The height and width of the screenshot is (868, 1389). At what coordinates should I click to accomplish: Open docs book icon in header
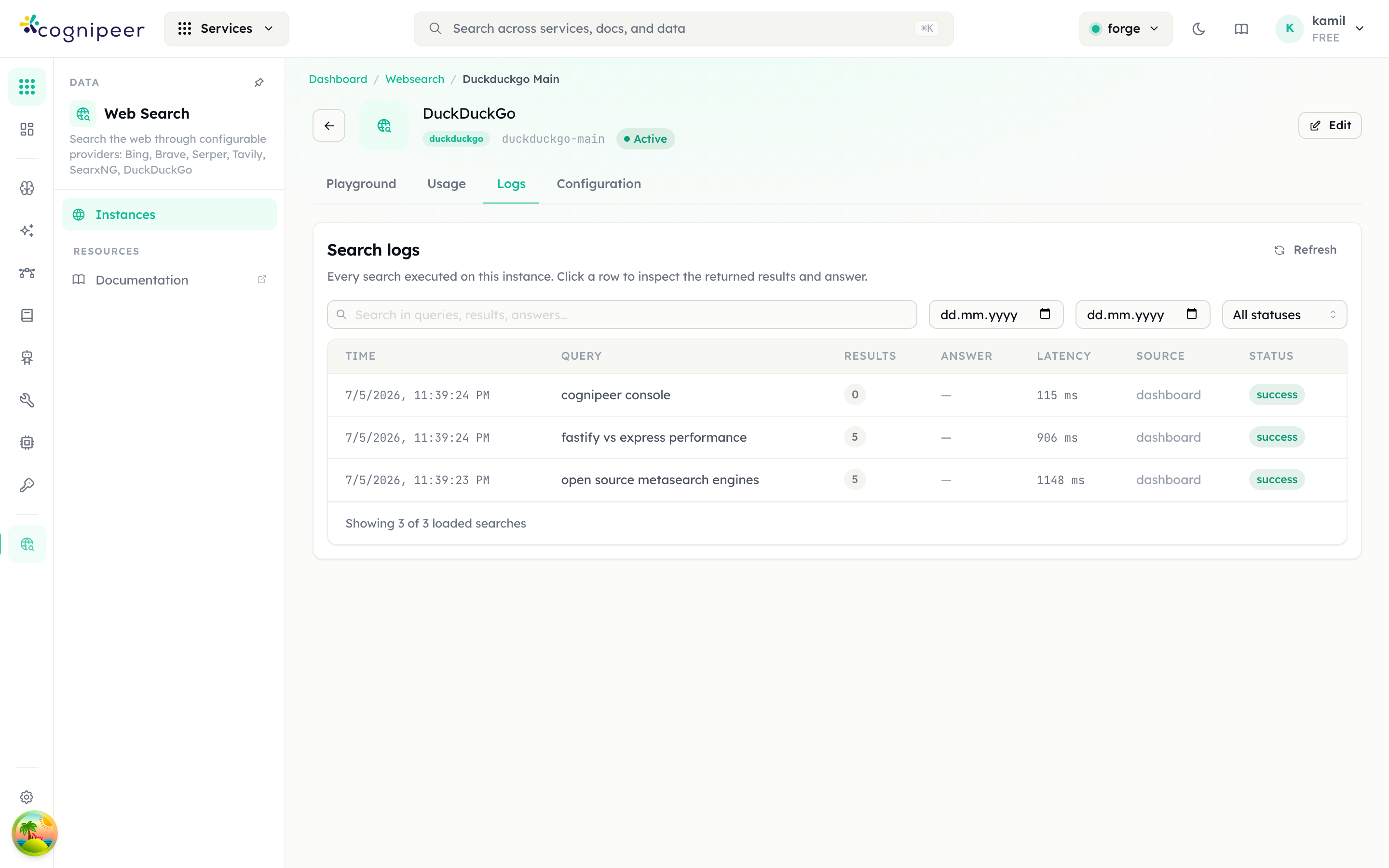coord(1241,29)
